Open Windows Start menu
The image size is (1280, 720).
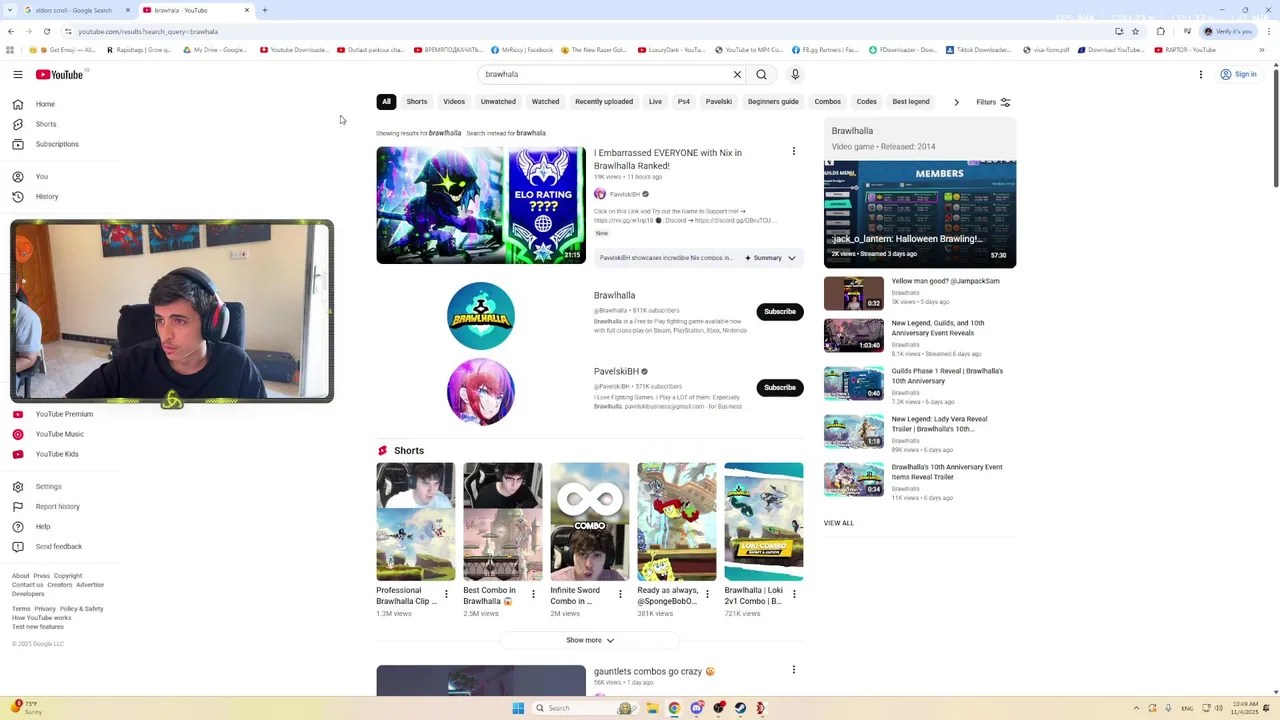coord(518,708)
